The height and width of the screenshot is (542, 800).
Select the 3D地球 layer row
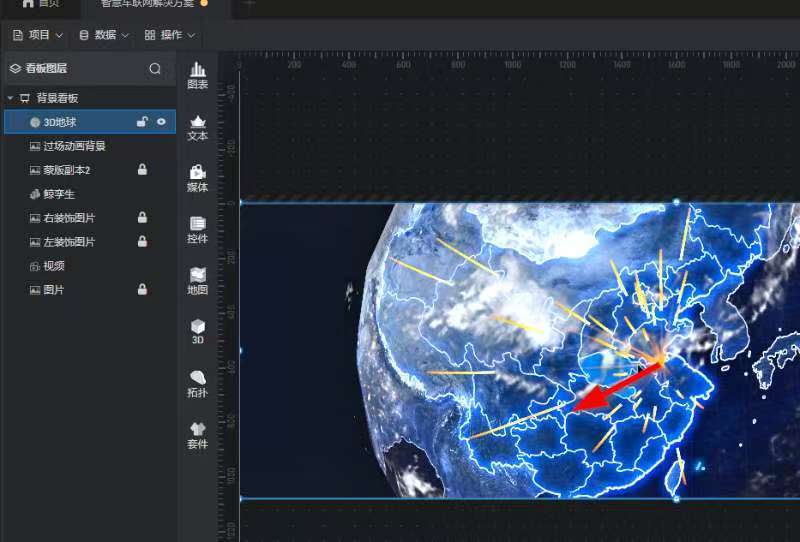click(90, 122)
